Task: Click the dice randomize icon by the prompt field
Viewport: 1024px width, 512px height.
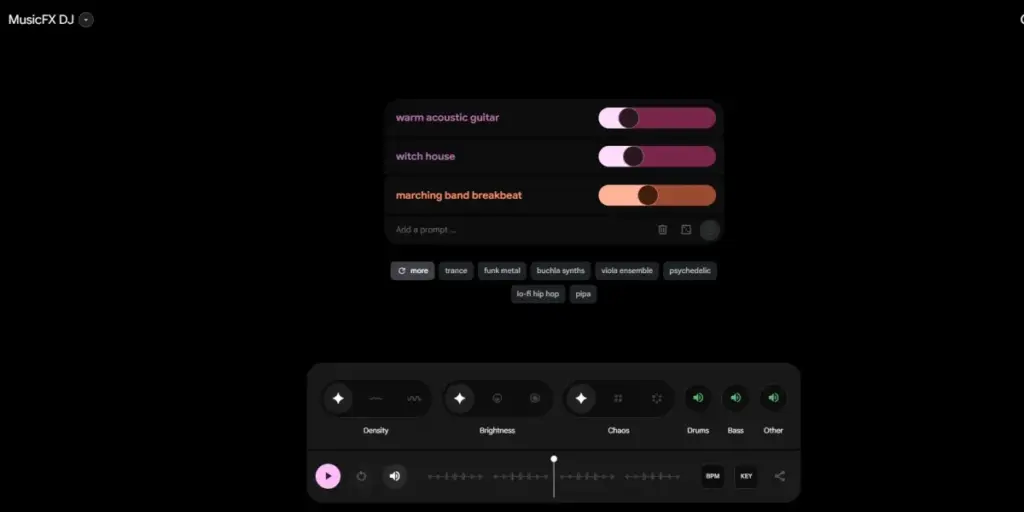Action: pyautogui.click(x=686, y=230)
